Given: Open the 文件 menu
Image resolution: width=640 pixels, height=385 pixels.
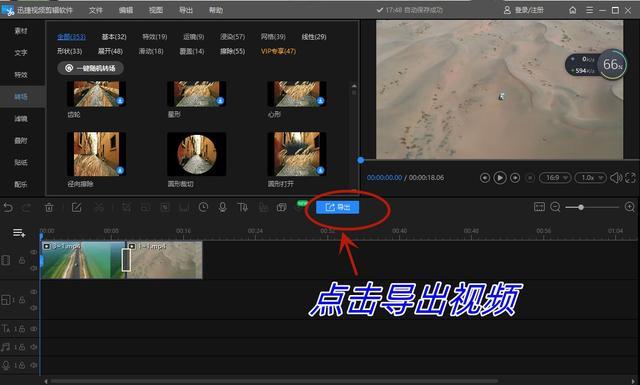Looking at the screenshot, I should [96, 10].
